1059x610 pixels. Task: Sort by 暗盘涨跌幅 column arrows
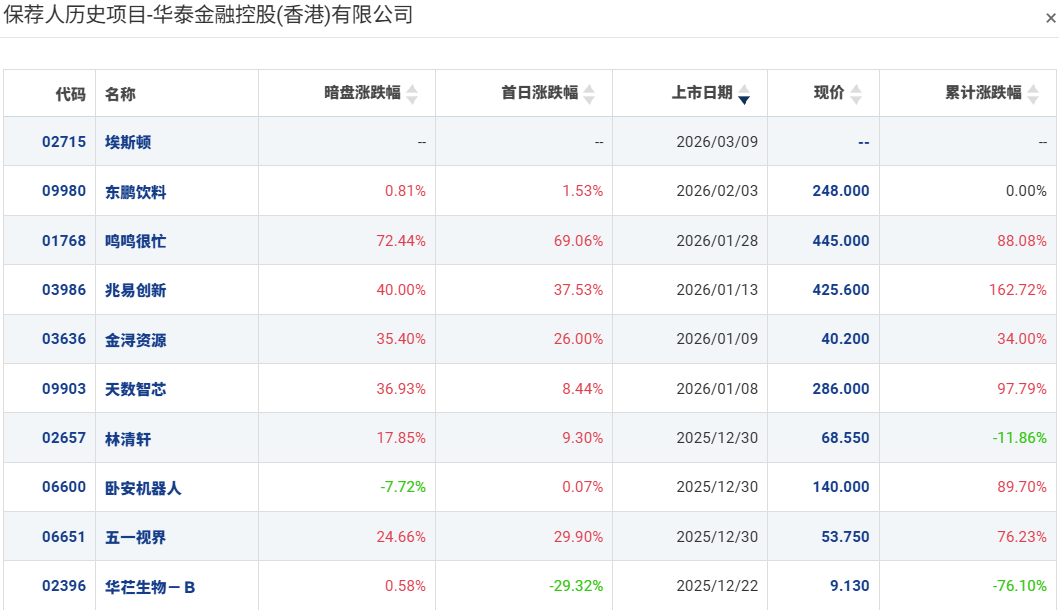pyautogui.click(x=412, y=95)
